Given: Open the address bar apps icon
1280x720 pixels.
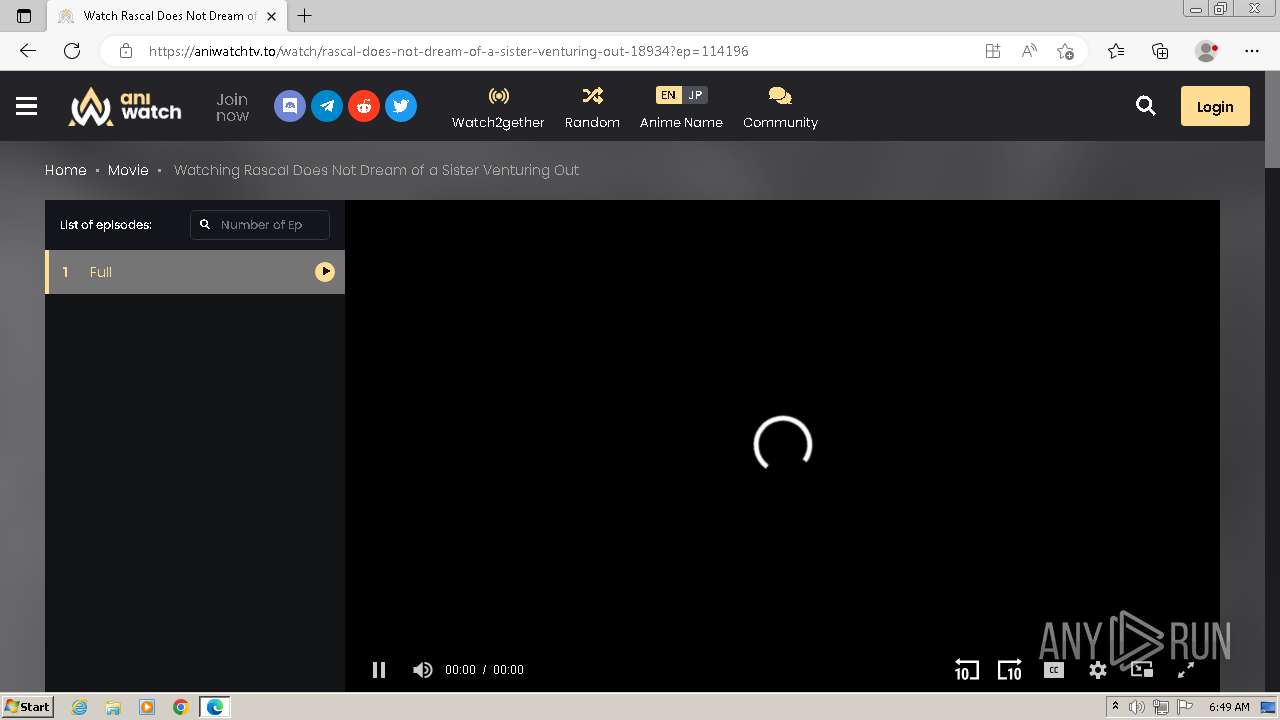Looking at the screenshot, I should (993, 51).
